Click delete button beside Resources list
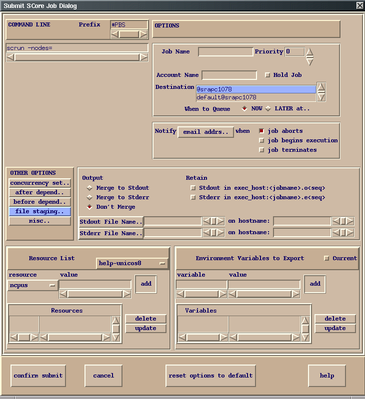 146,319
